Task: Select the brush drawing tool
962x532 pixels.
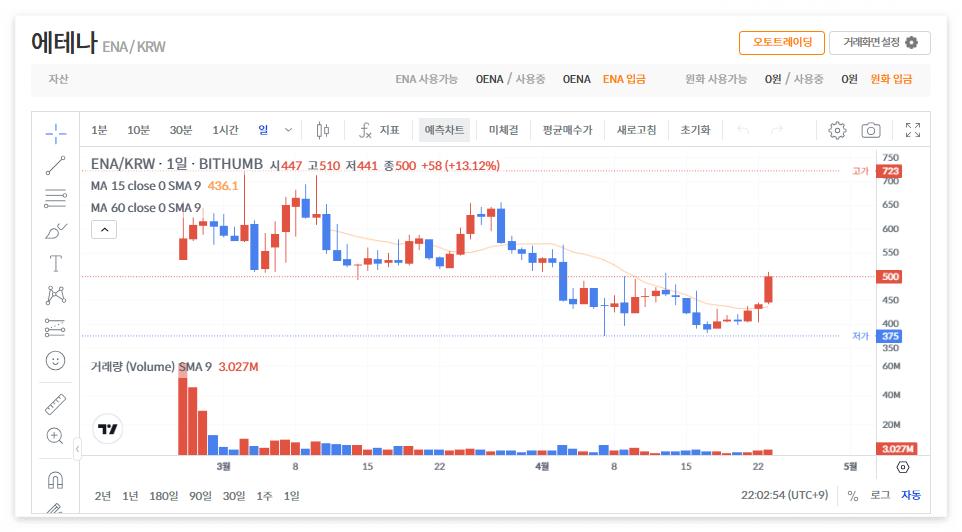Action: 55,231
